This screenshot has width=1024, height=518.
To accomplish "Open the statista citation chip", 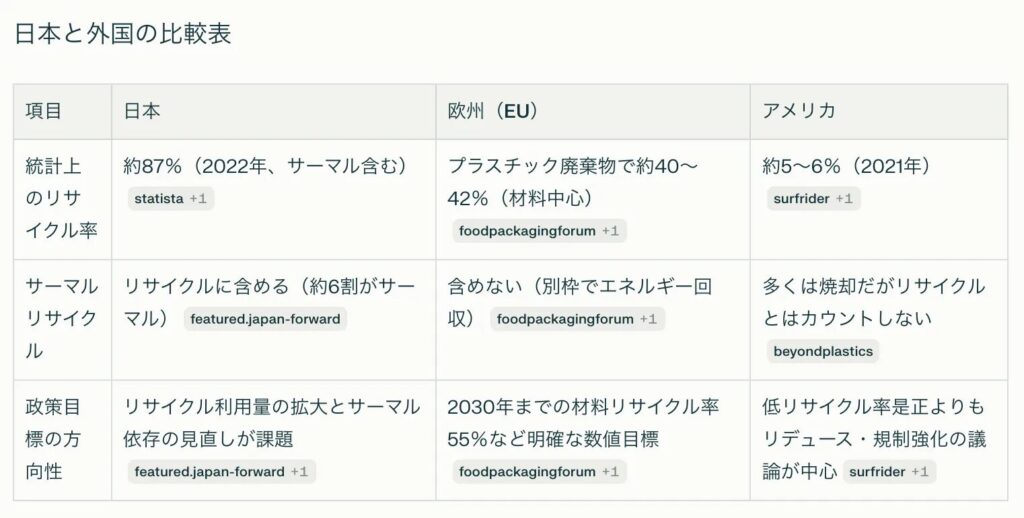I will tap(169, 199).
